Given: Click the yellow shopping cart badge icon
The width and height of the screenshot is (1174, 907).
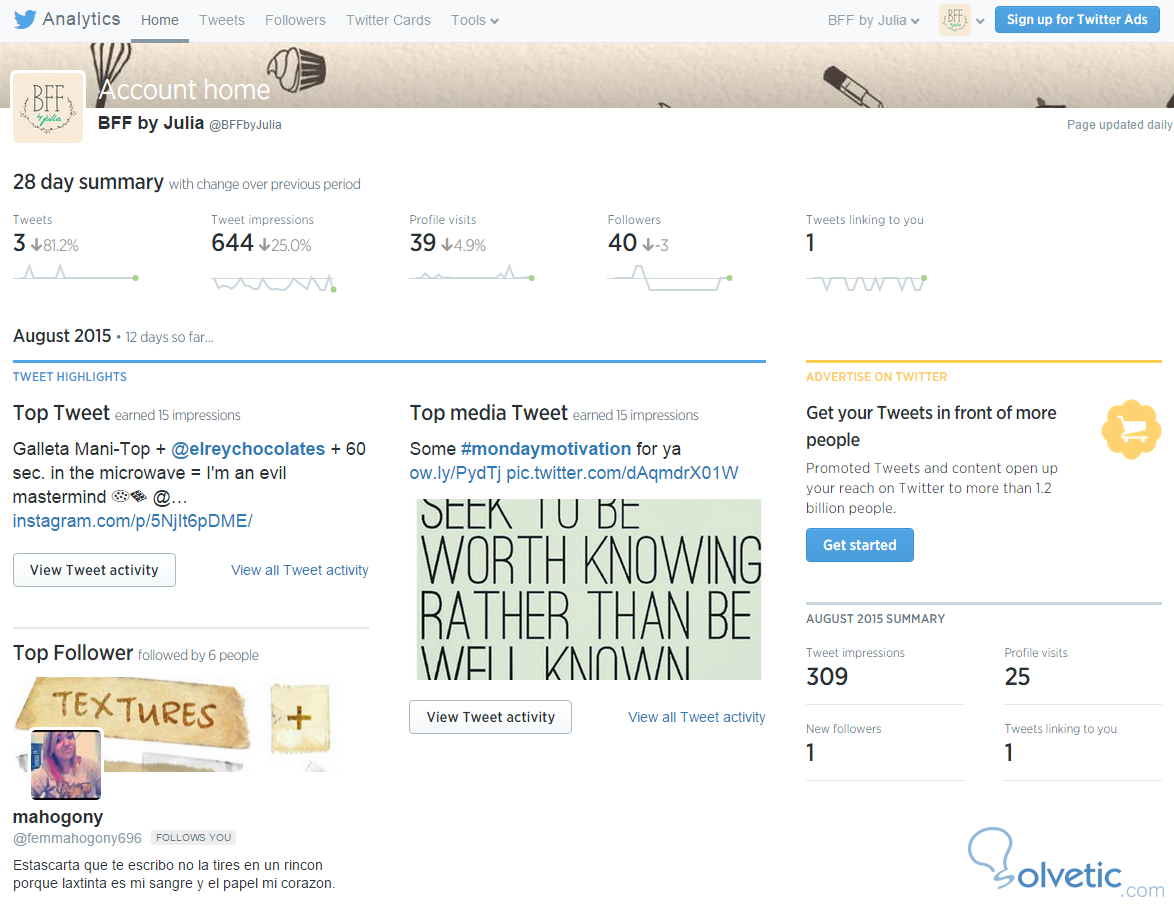Looking at the screenshot, I should pyautogui.click(x=1131, y=429).
